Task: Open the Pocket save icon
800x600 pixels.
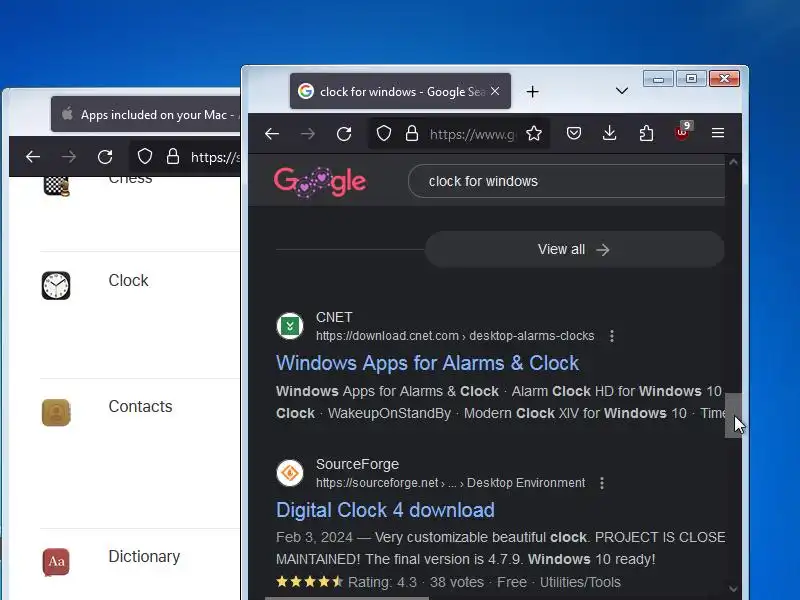Action: tap(574, 134)
